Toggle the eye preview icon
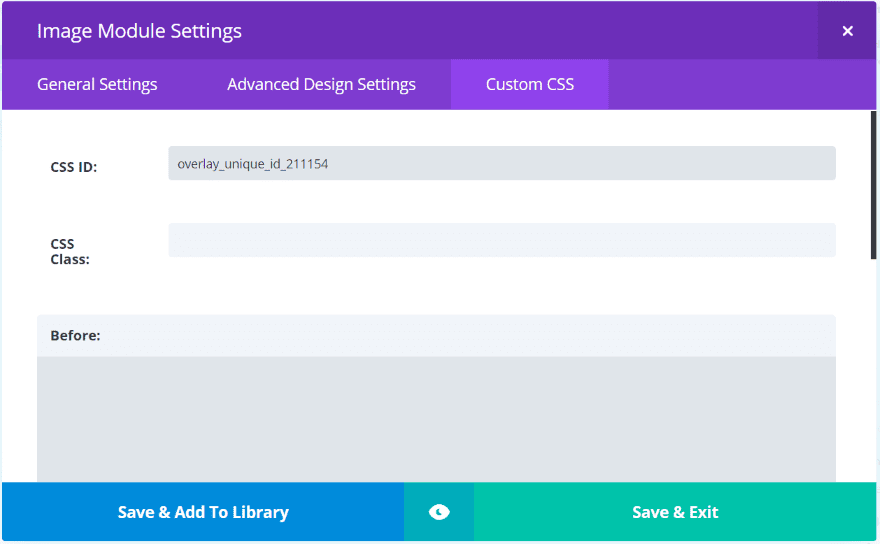The height and width of the screenshot is (544, 880). click(439, 512)
